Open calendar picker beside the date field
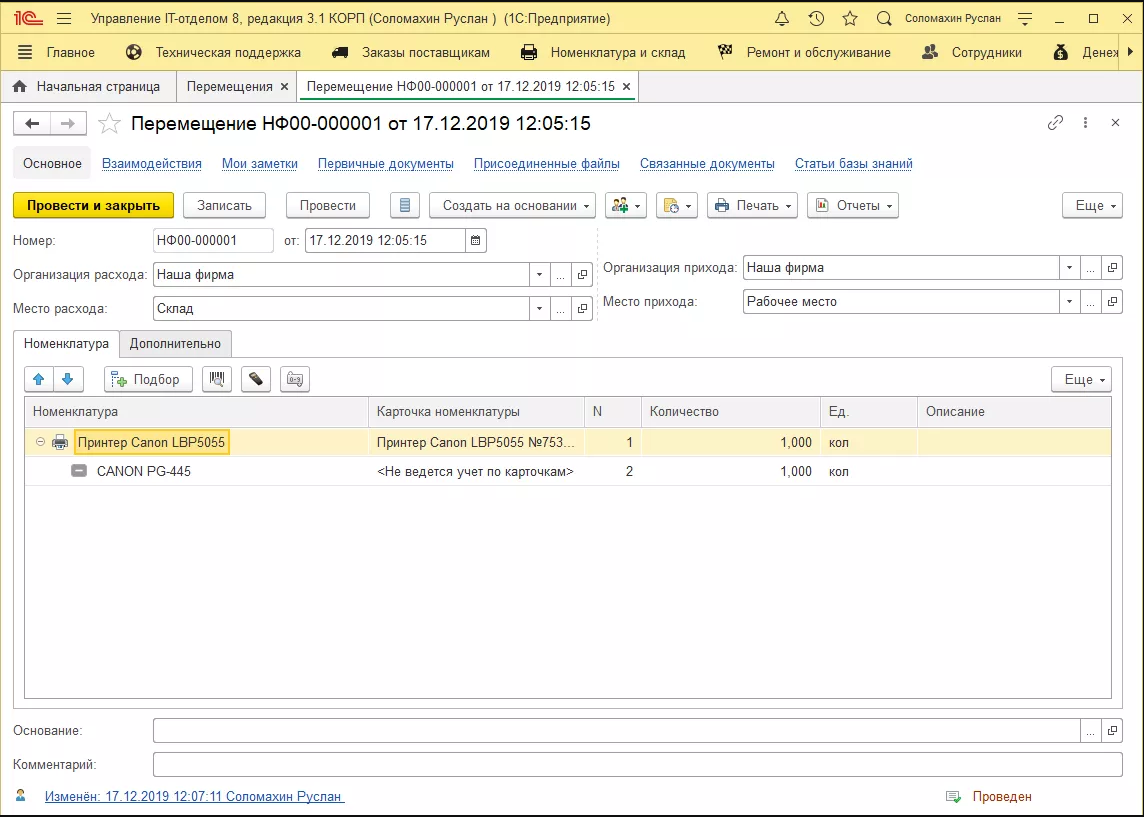 click(476, 241)
